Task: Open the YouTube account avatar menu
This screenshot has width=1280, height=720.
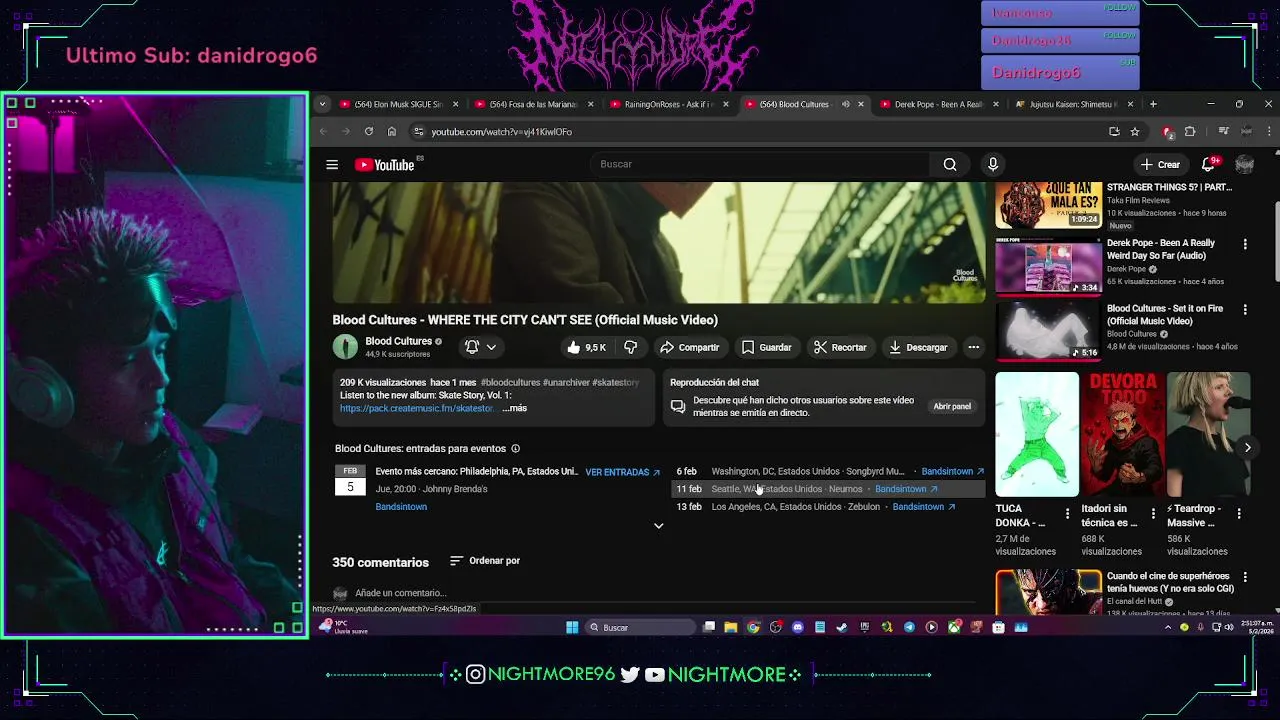Action: coord(1244,164)
